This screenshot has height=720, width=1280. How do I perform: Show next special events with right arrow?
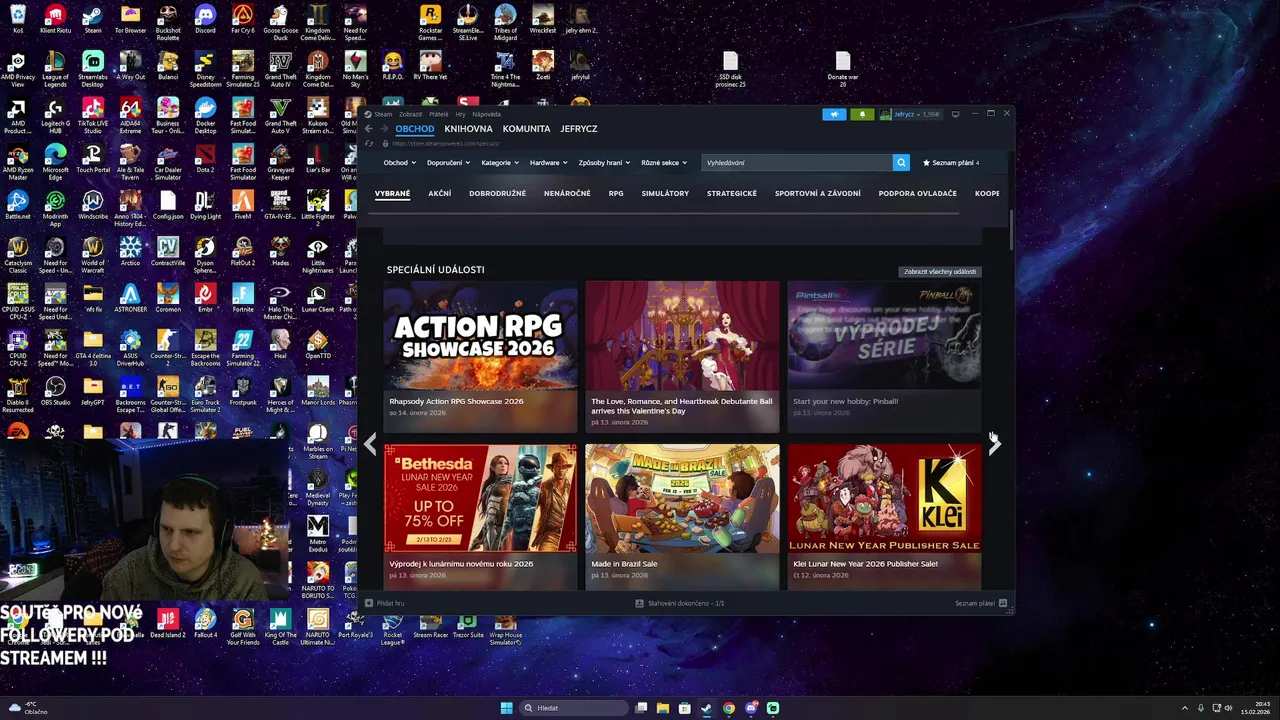pos(994,446)
